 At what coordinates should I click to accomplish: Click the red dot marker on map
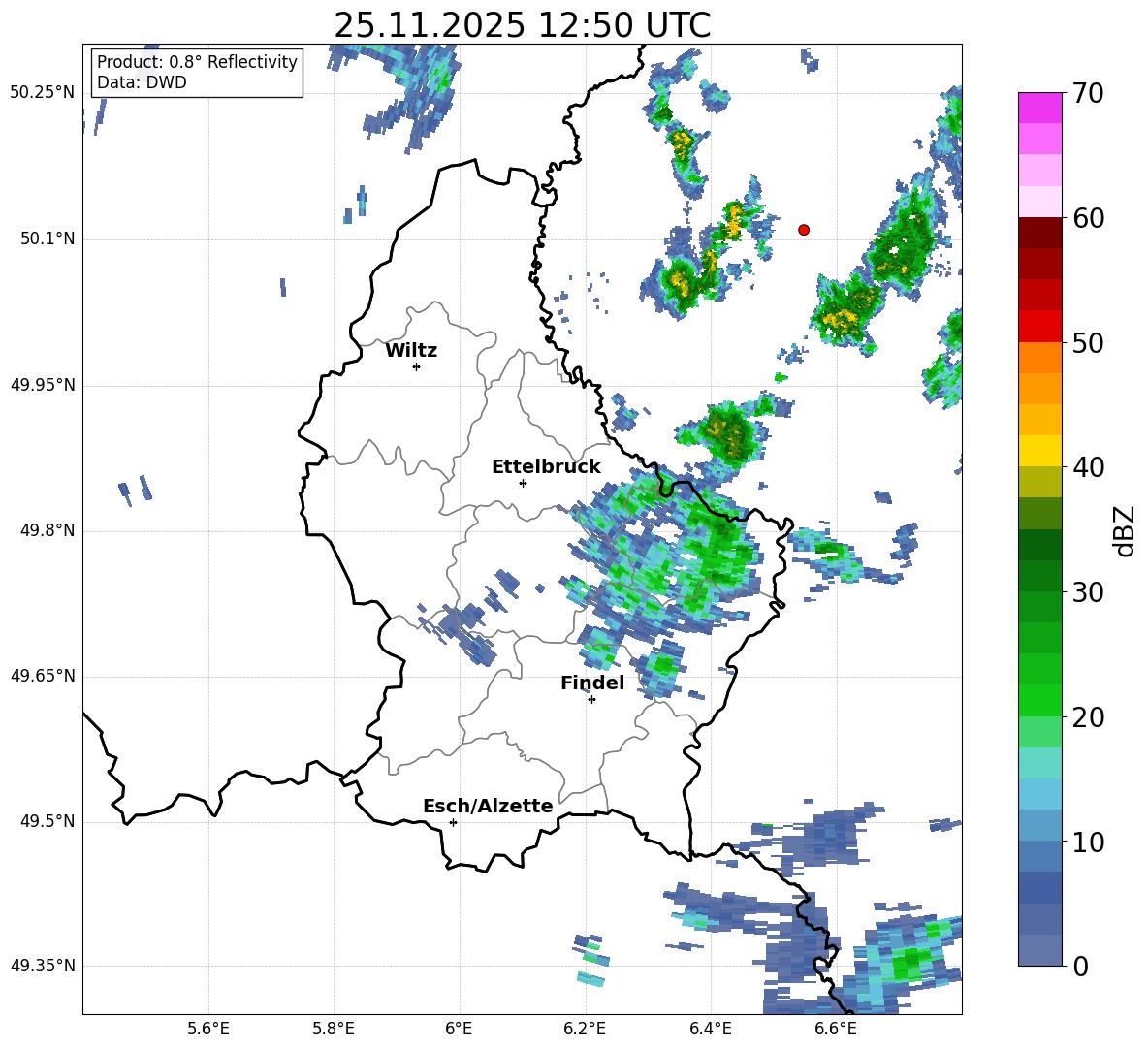pyautogui.click(x=804, y=230)
